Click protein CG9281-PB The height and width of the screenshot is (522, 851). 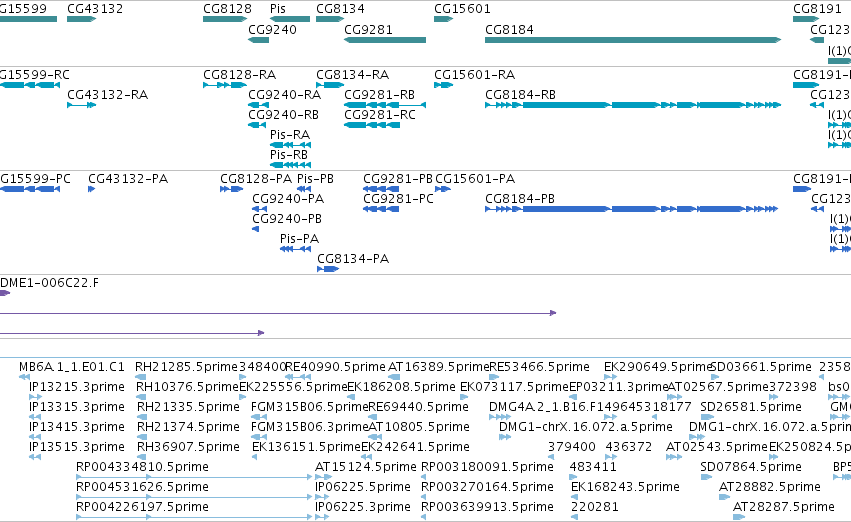(x=398, y=179)
